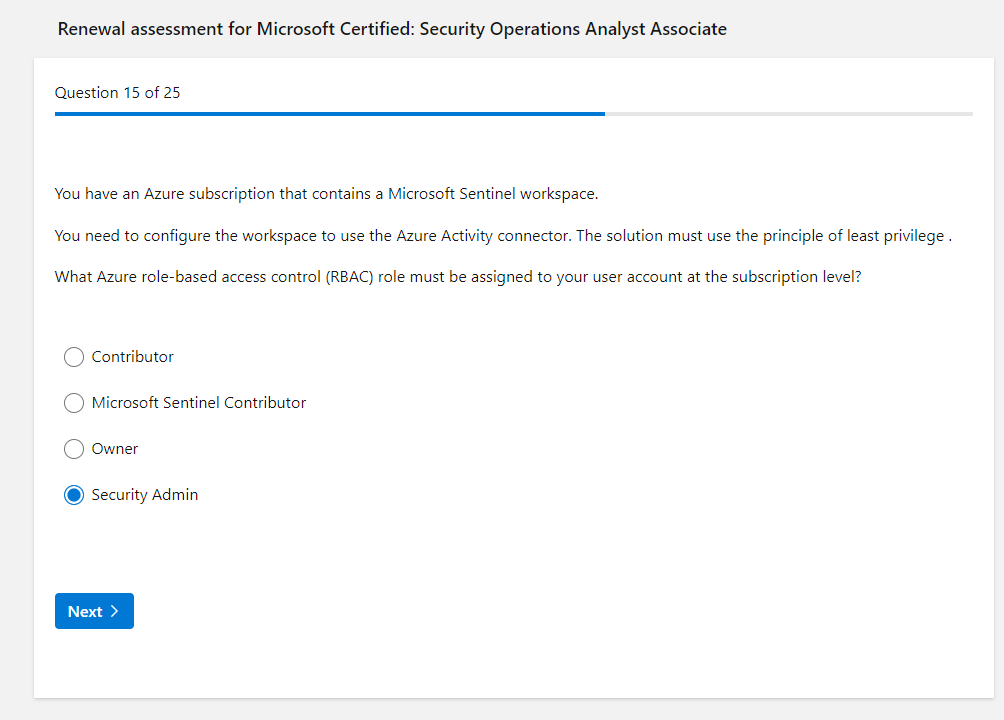Click the sentence about the Azure subscription
Screen dimensions: 1004x720
point(326,194)
